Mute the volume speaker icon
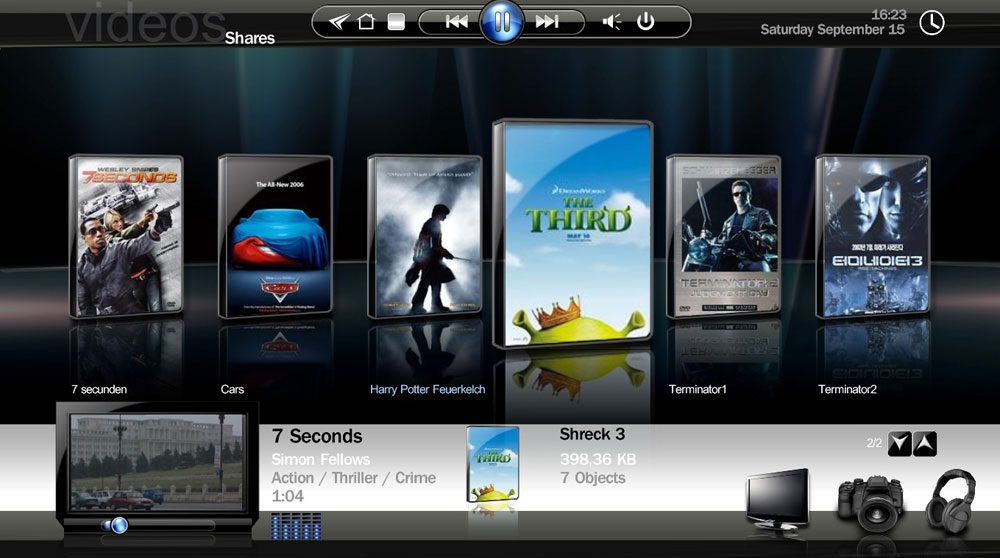 611,22
